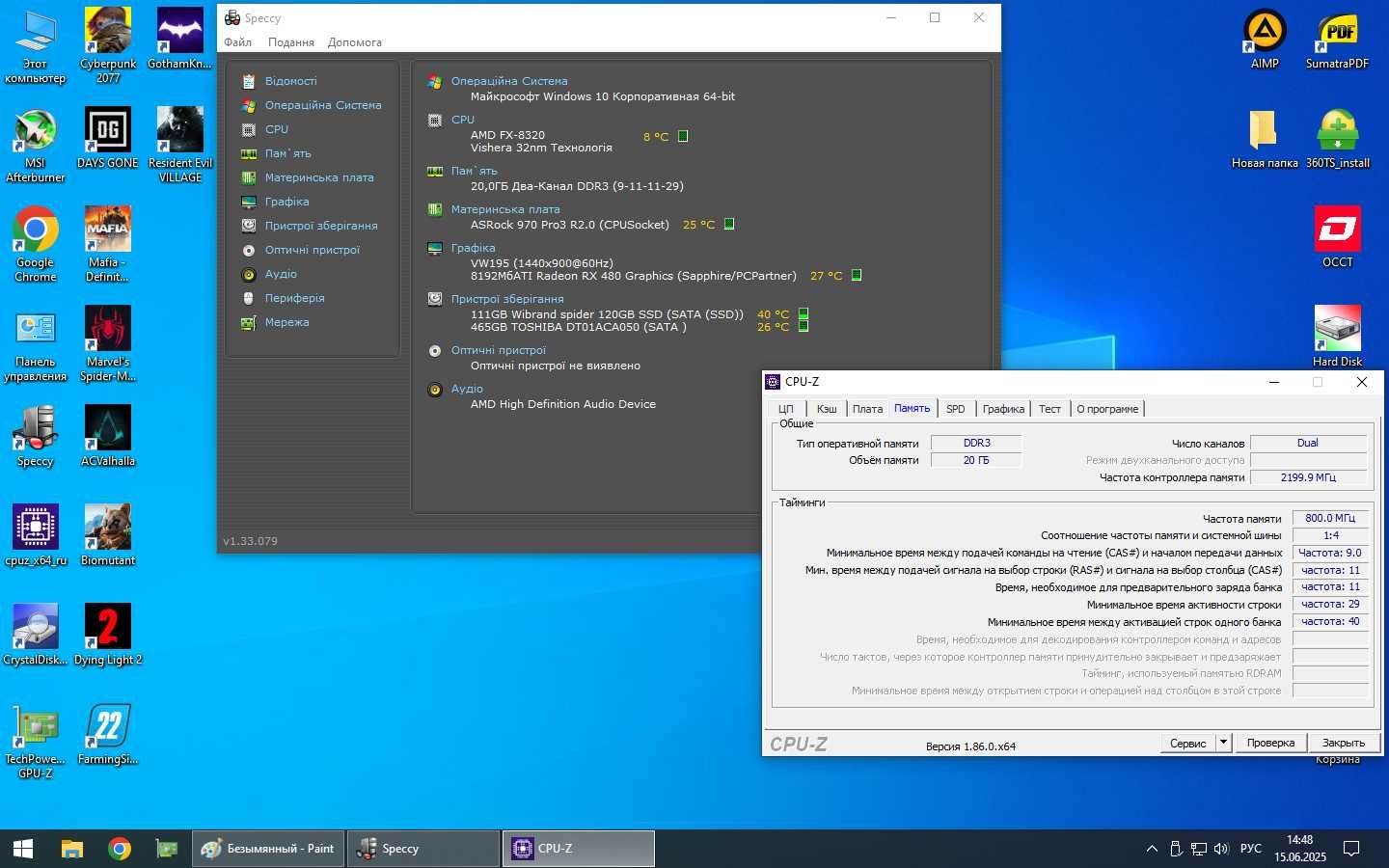1389x868 pixels.
Task: Click graphics temperature indicator next to 27 °C
Action: (x=856, y=275)
